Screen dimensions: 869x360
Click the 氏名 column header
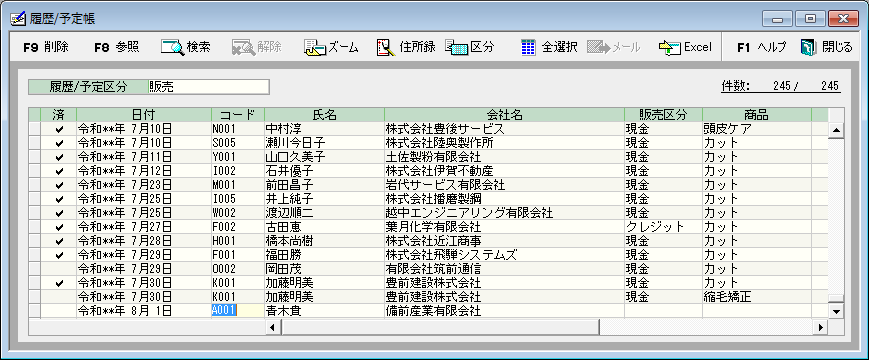coord(324,115)
